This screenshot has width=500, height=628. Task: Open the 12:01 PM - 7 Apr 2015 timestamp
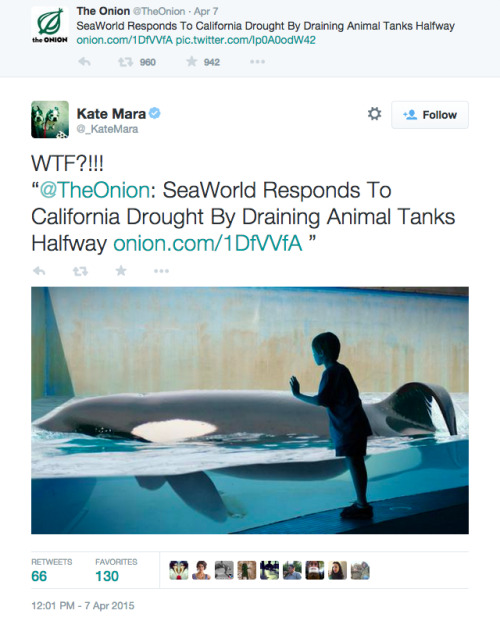pyautogui.click(x=83, y=606)
